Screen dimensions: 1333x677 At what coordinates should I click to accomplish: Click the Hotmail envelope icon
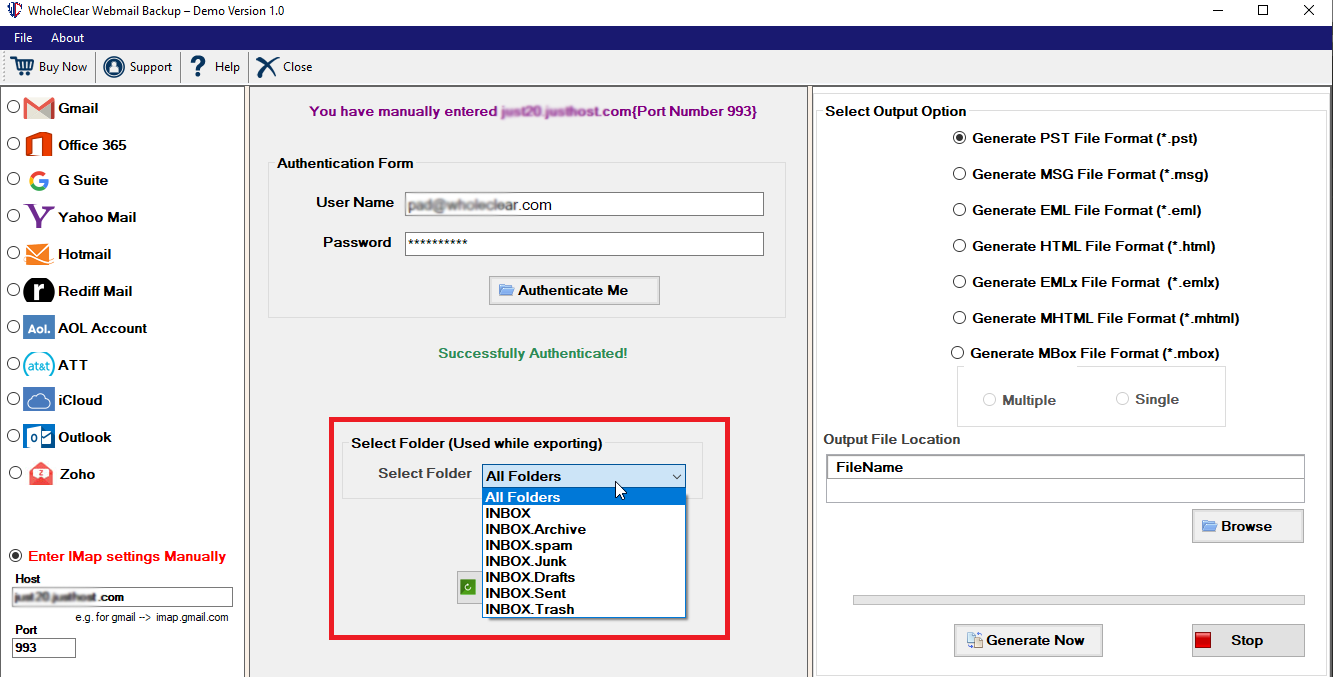tap(39, 254)
